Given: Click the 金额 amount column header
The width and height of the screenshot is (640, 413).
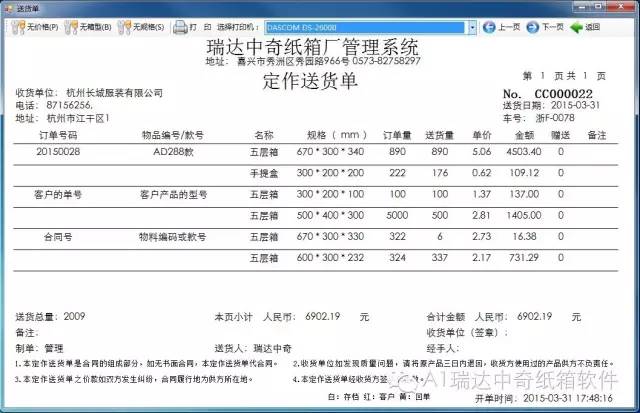Looking at the screenshot, I should click(523, 134).
